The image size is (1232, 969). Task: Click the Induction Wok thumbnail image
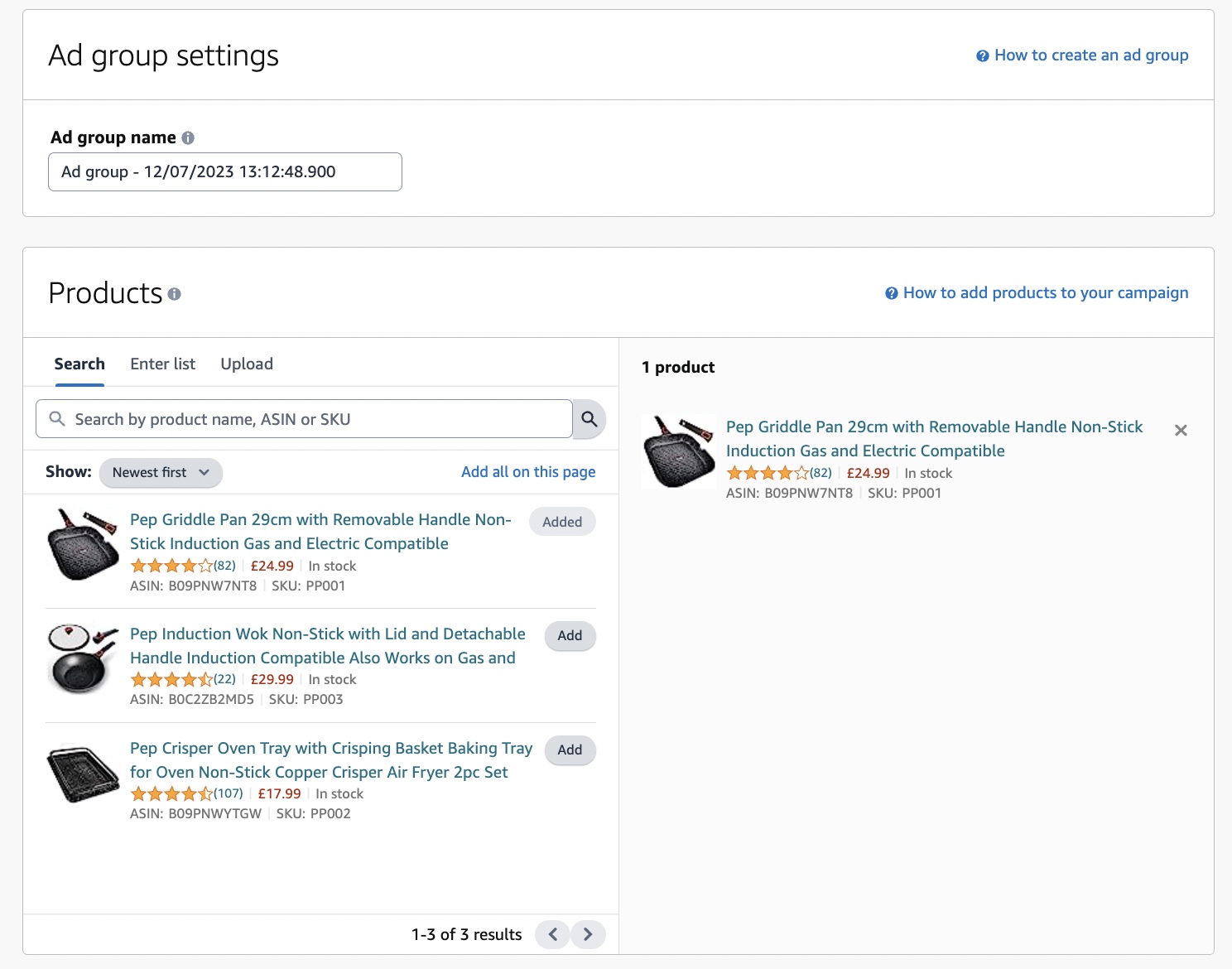click(83, 658)
